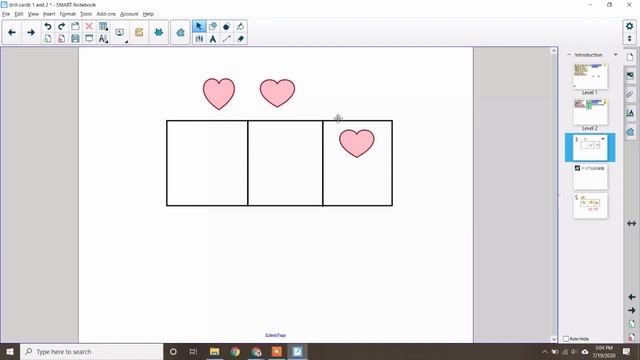The height and width of the screenshot is (360, 640).
Task: Select page 5 thumbnail with yellow boxes
Action: point(590,206)
